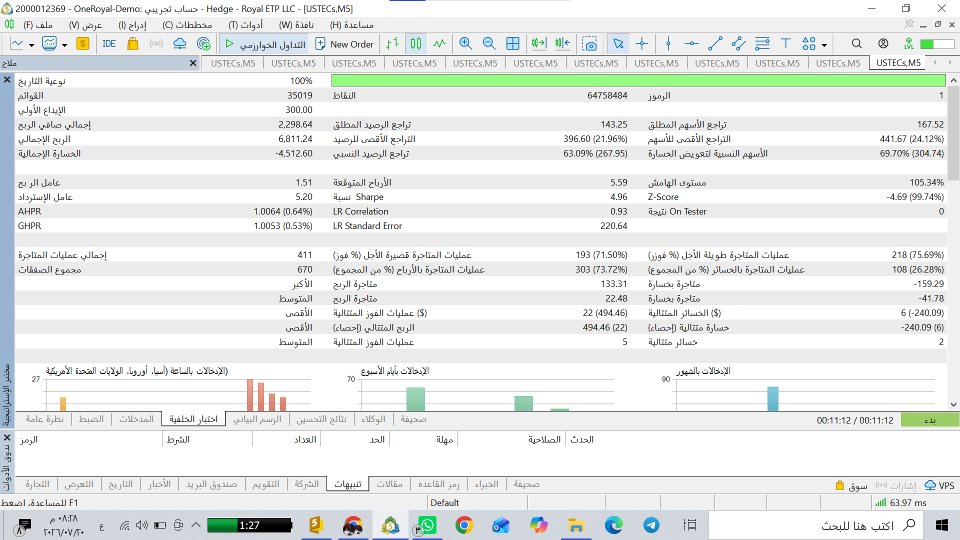
Task: Expand the chart type dropdown arrow
Action: pyautogui.click(x=31, y=45)
